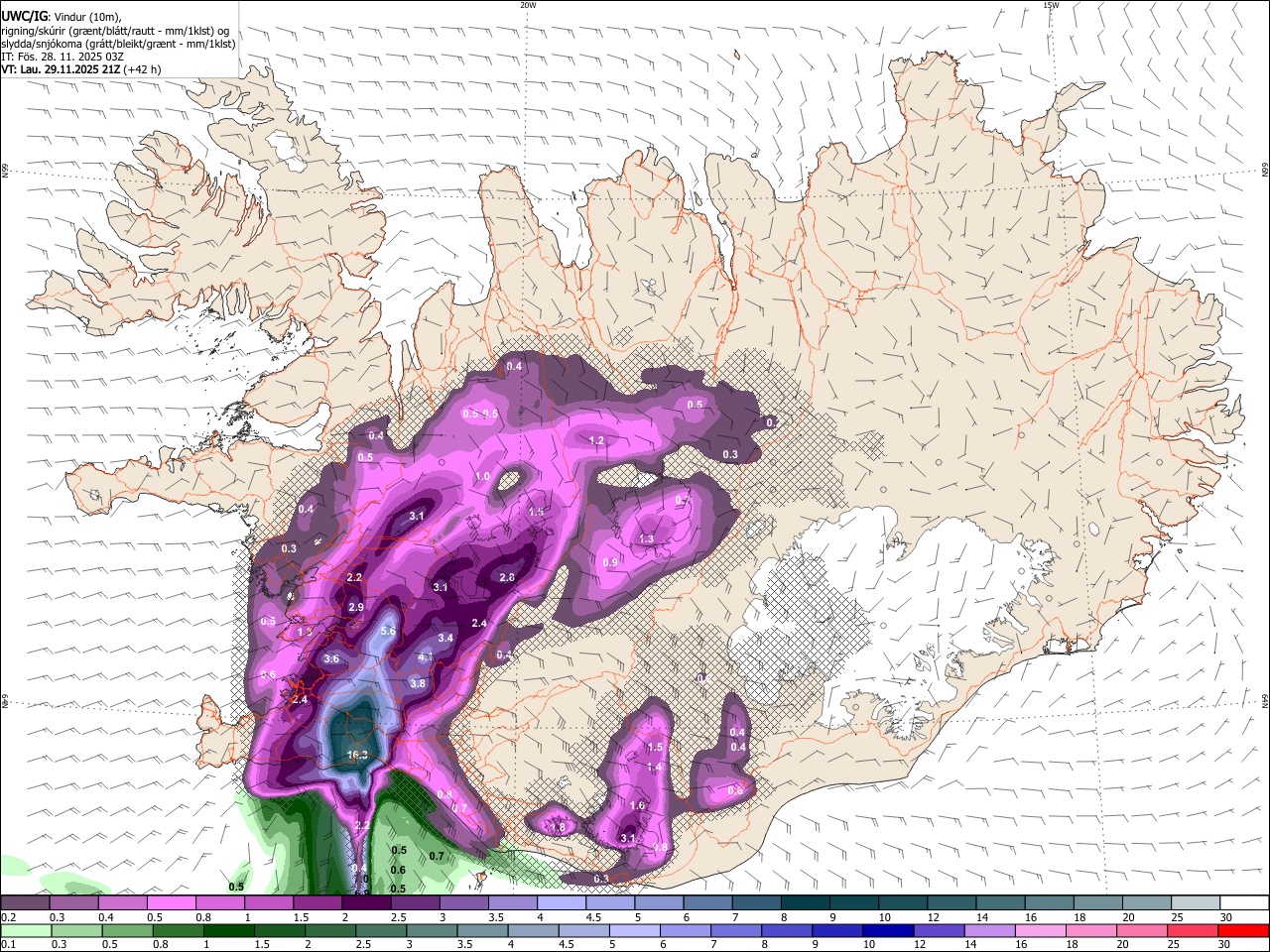
Task: Pick the navy blue rain swatch between 10 and 12
Action: coord(887,931)
